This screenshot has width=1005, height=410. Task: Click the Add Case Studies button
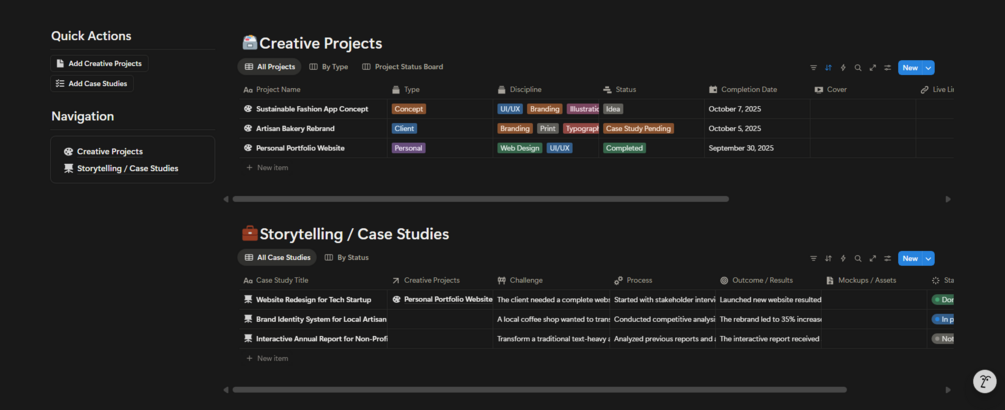[92, 83]
